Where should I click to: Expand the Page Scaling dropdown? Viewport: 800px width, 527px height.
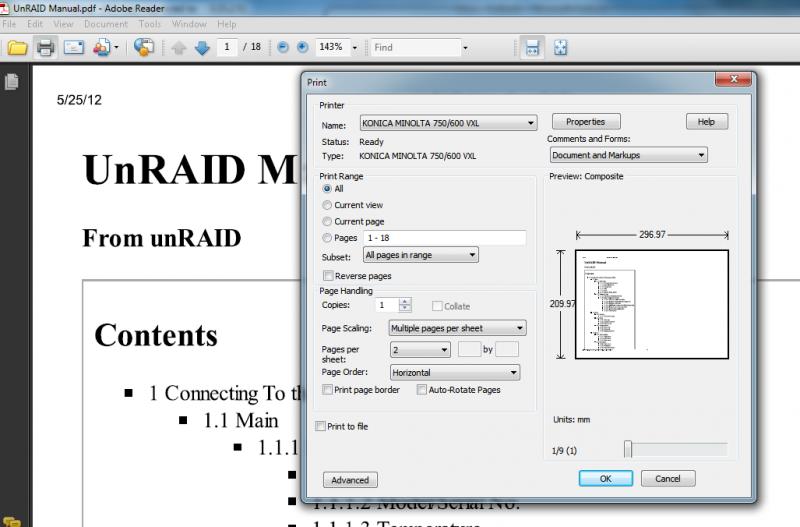coord(457,328)
